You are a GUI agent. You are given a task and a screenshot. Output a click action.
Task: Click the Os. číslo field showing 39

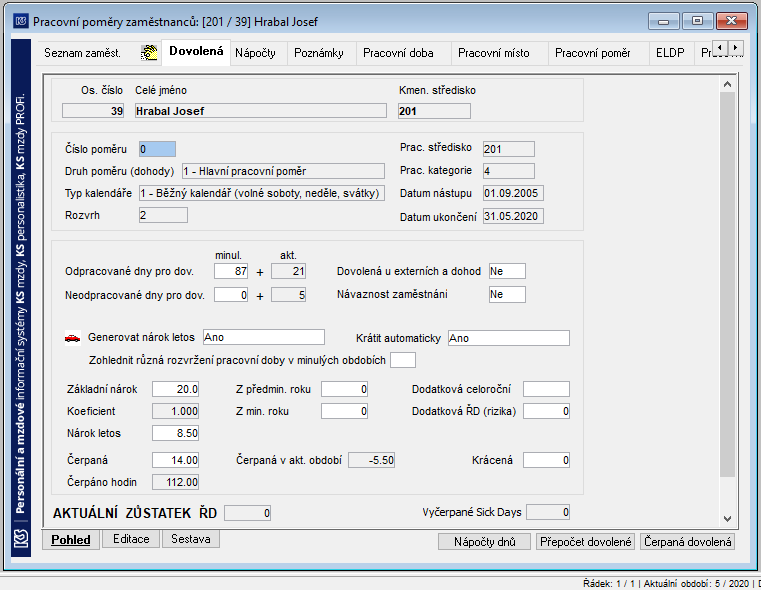point(93,111)
